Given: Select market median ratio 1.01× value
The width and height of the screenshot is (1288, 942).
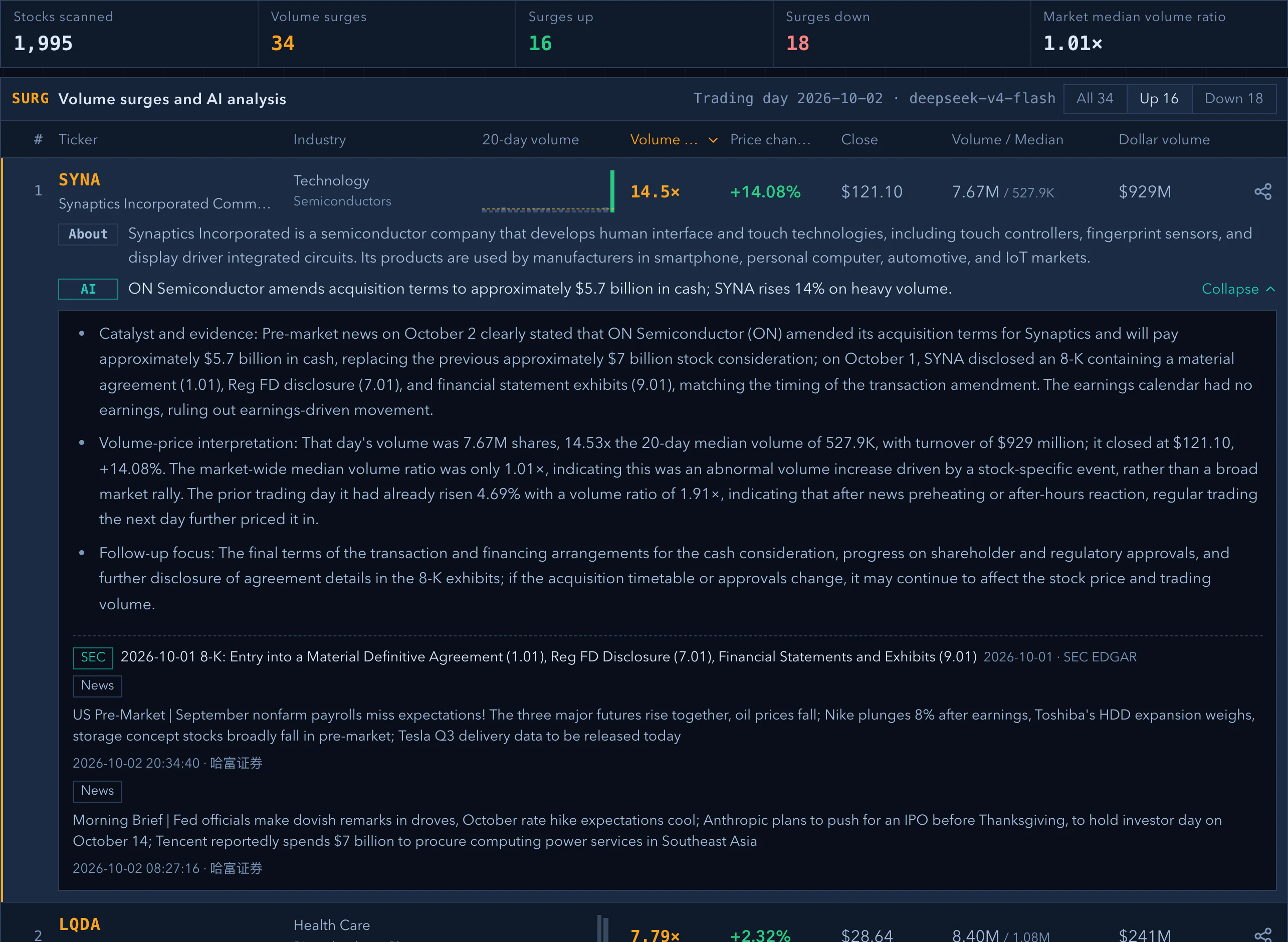Looking at the screenshot, I should (1072, 43).
